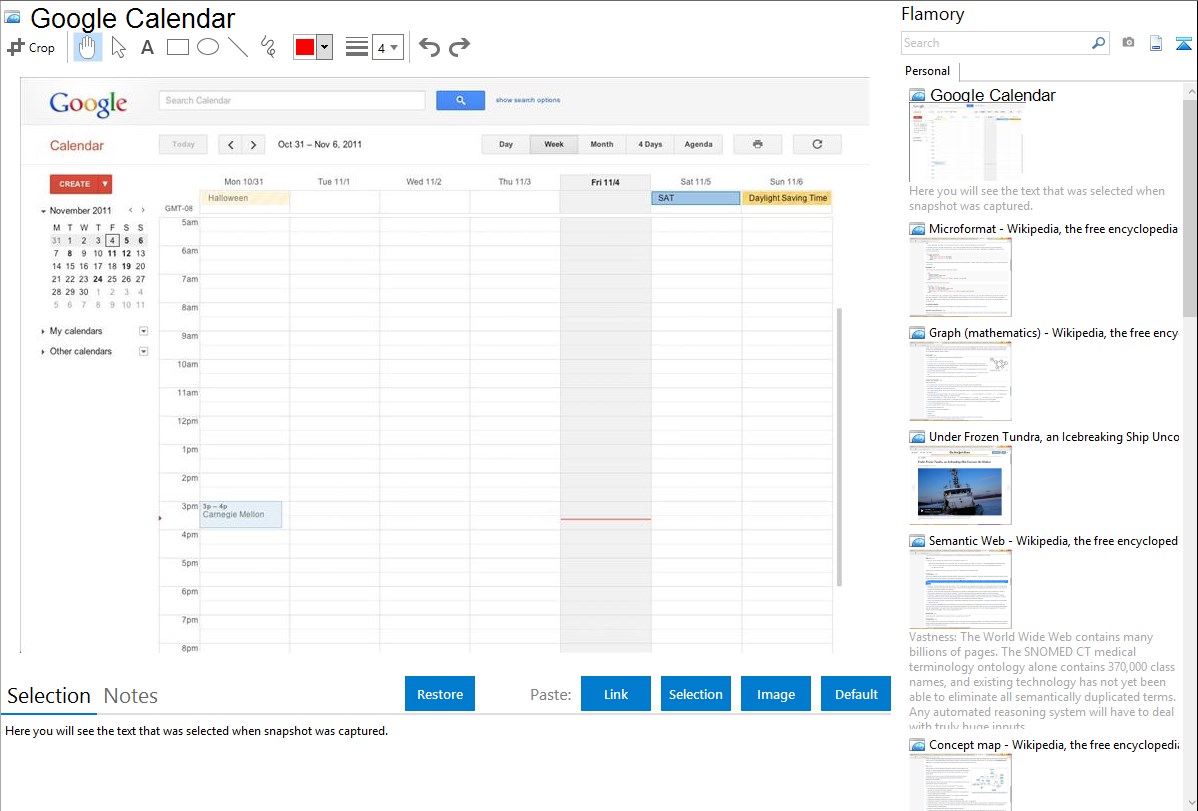Open the Personal tab
The image size is (1198, 811).
928,71
